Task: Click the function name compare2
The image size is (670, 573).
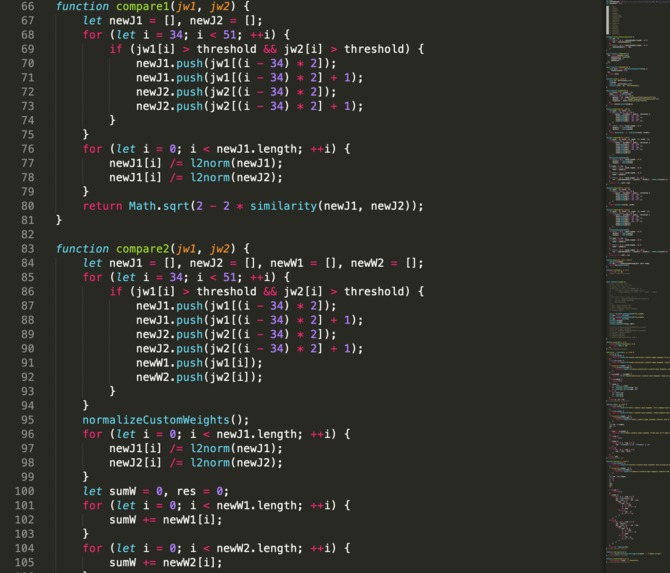Action: [x=142, y=249]
